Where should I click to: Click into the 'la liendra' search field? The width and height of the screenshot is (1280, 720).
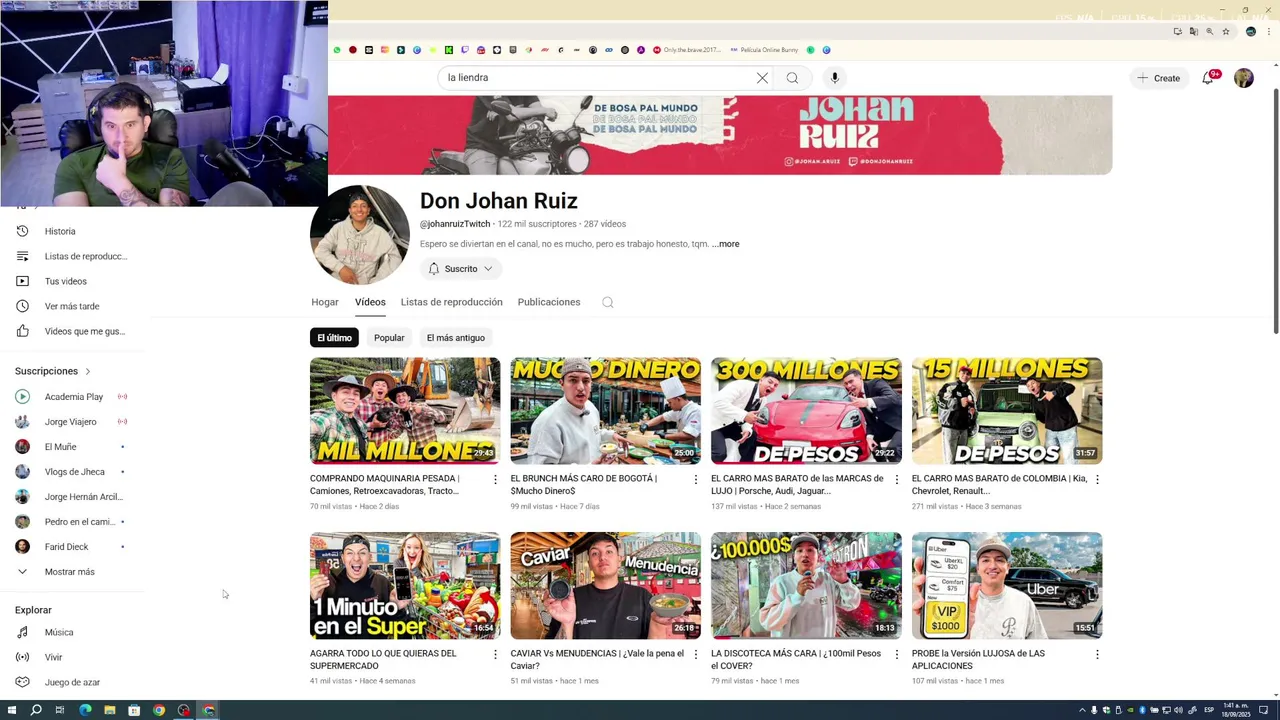(x=595, y=78)
